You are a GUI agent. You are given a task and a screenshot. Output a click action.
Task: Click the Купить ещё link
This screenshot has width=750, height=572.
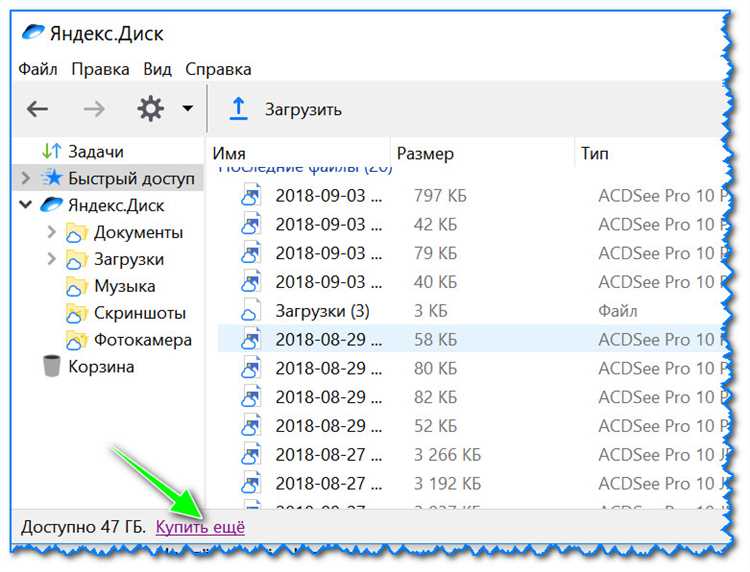200,526
